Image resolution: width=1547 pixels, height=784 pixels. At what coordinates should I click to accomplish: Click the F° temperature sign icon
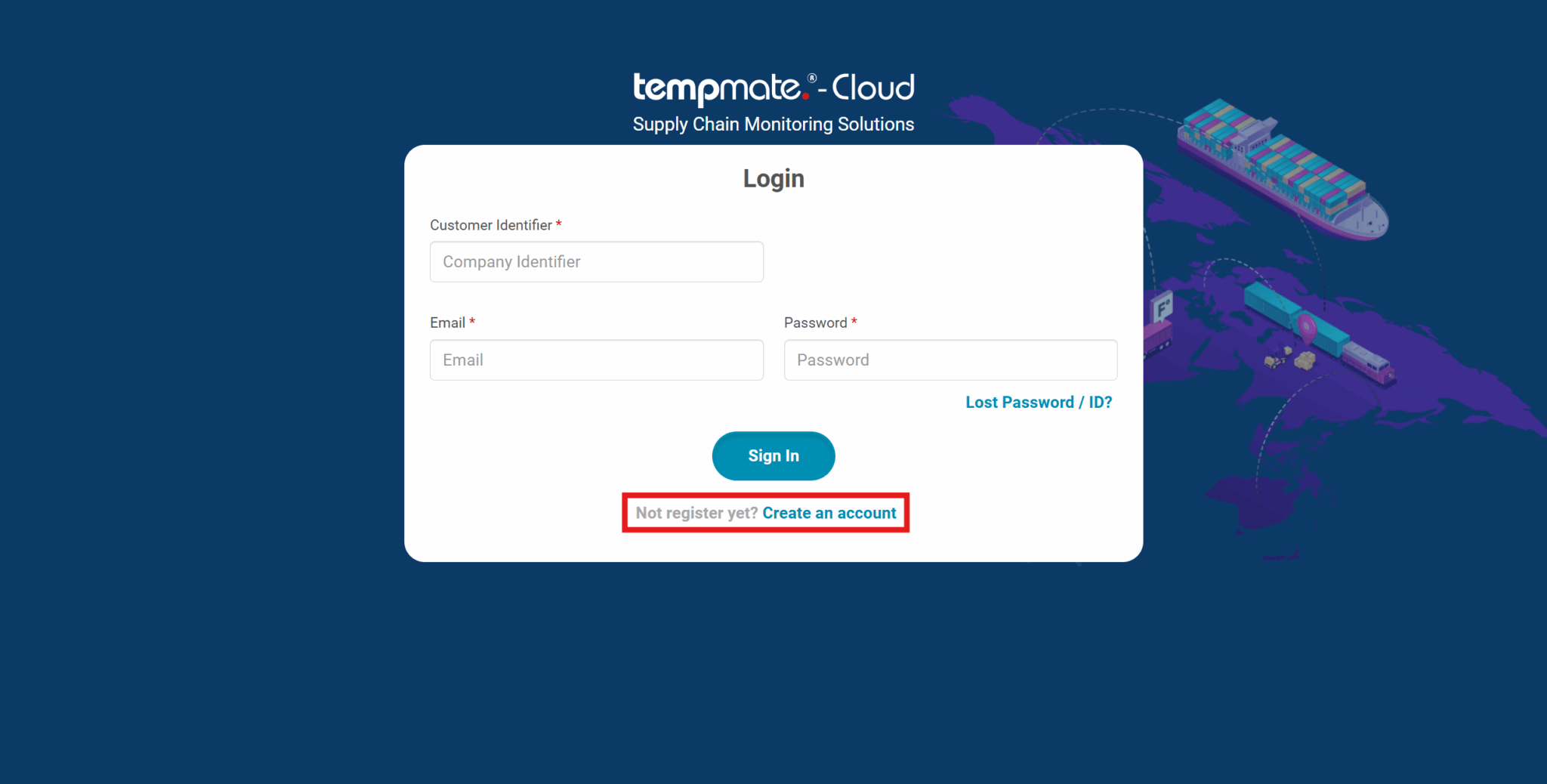[x=1162, y=307]
